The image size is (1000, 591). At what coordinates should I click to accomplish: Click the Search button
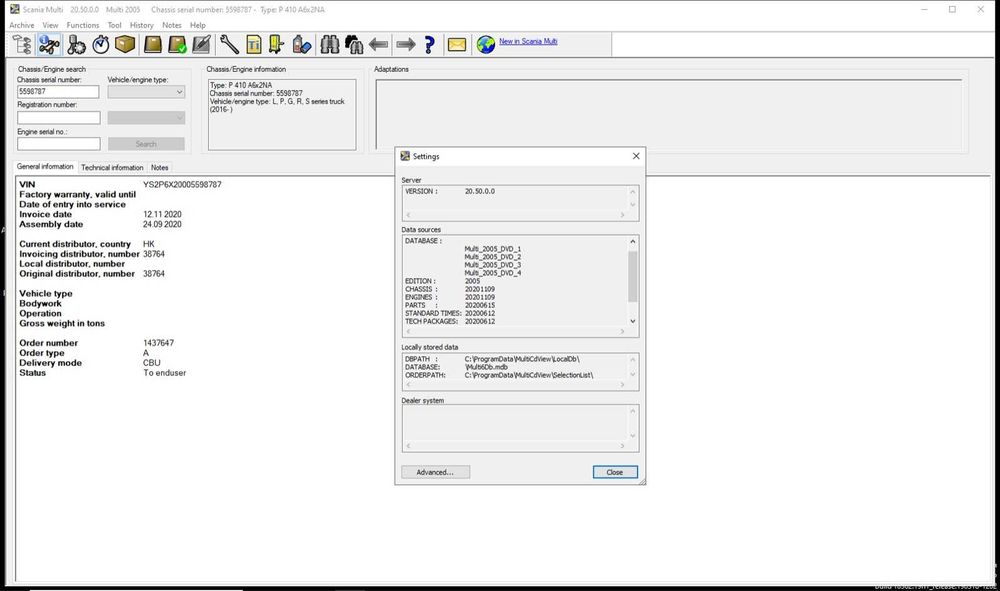[x=146, y=144]
